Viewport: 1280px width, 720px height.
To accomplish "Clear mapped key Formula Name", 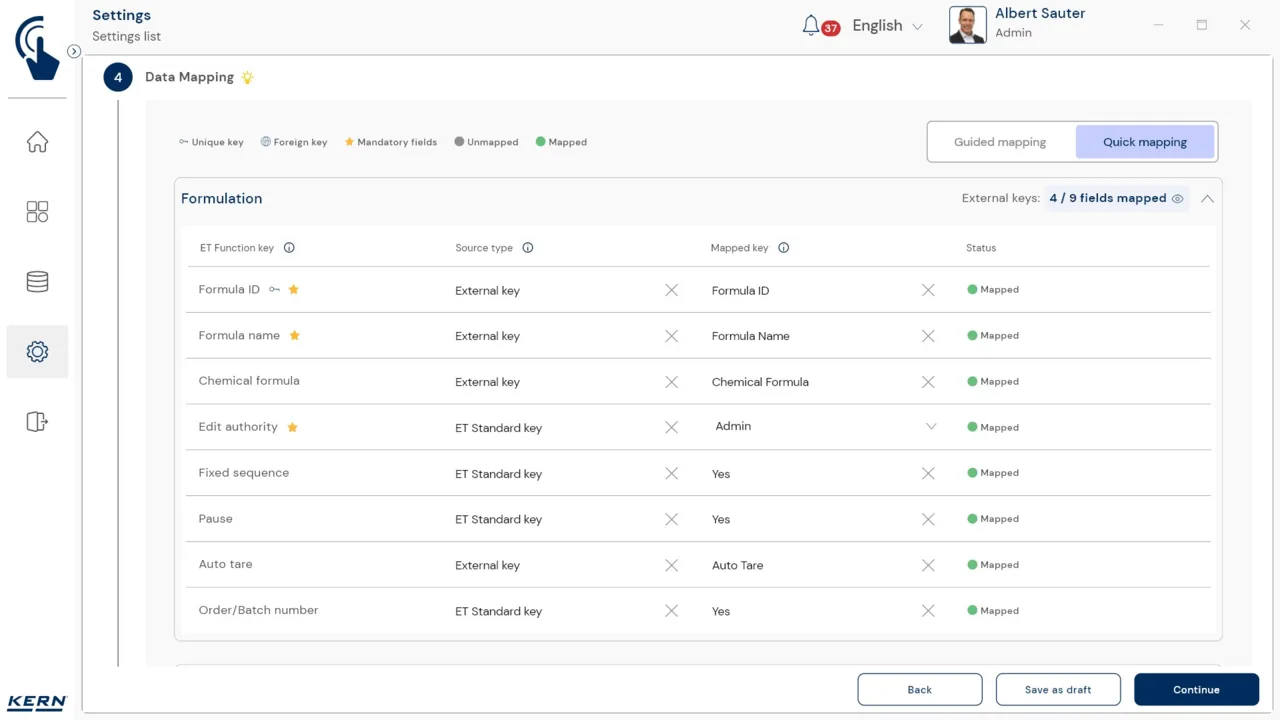I will coord(928,336).
